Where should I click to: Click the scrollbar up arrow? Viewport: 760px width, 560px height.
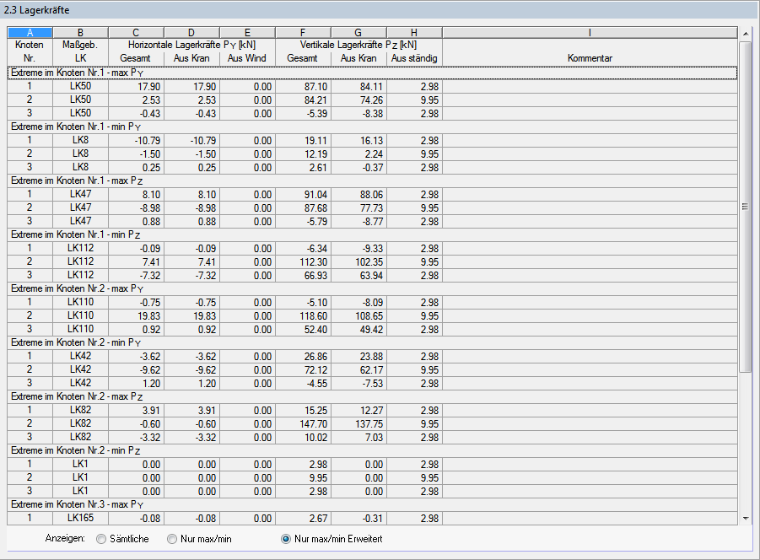[x=745, y=33]
